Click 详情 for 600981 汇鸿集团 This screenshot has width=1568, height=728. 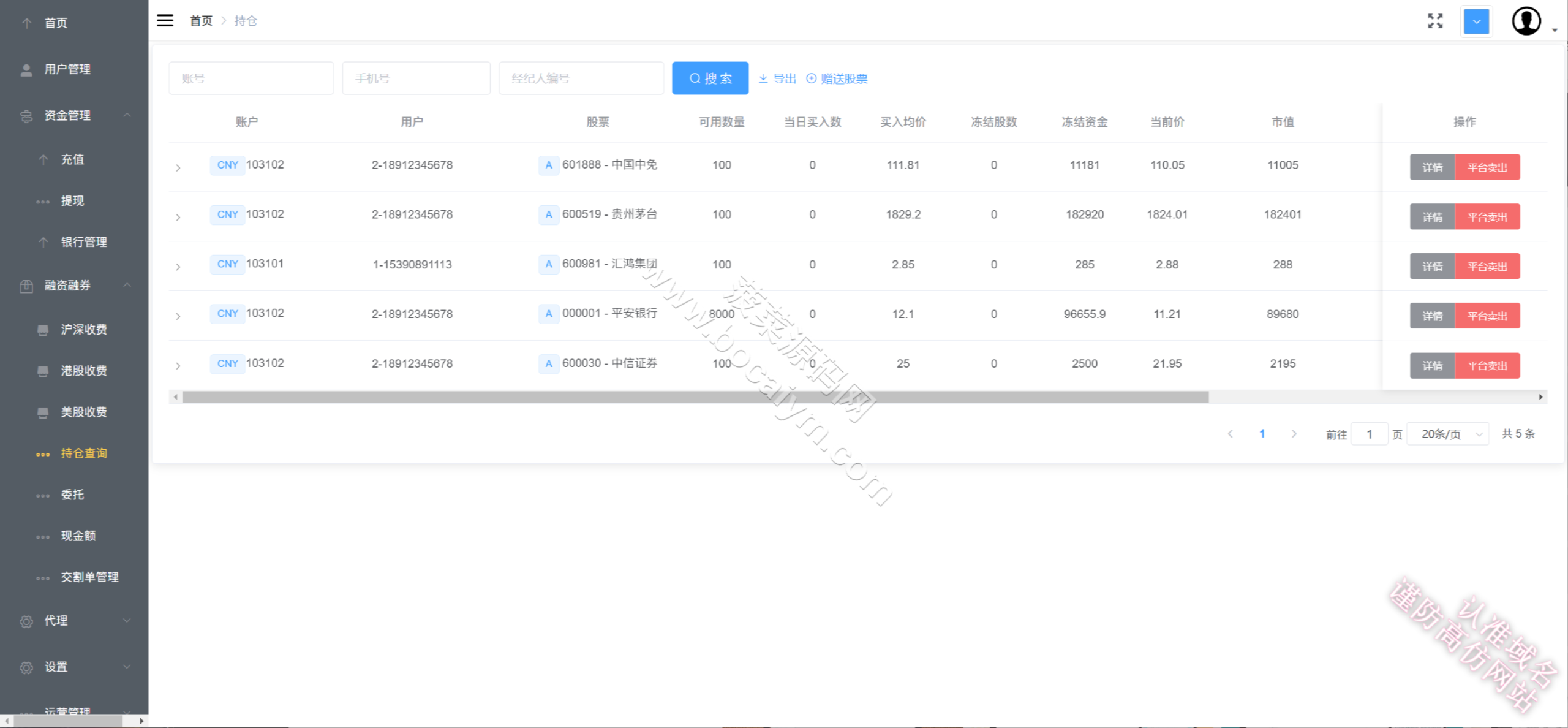(x=1432, y=267)
